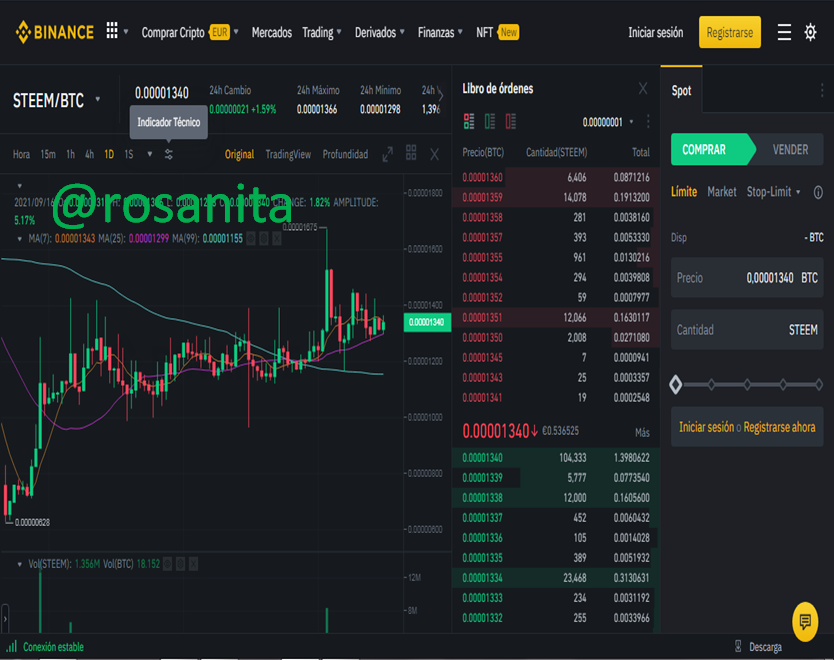Expand the chart to fullscreen
The image size is (834, 660).
point(388,155)
